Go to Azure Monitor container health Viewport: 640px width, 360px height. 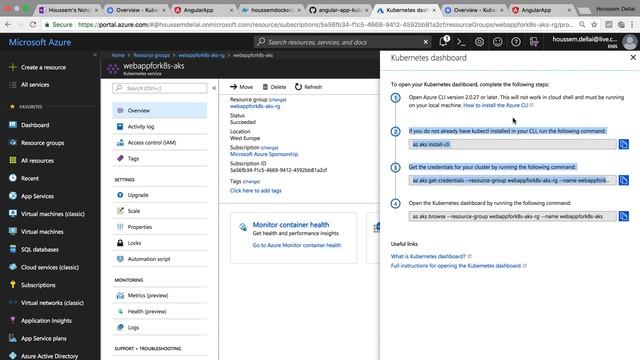pos(297,245)
